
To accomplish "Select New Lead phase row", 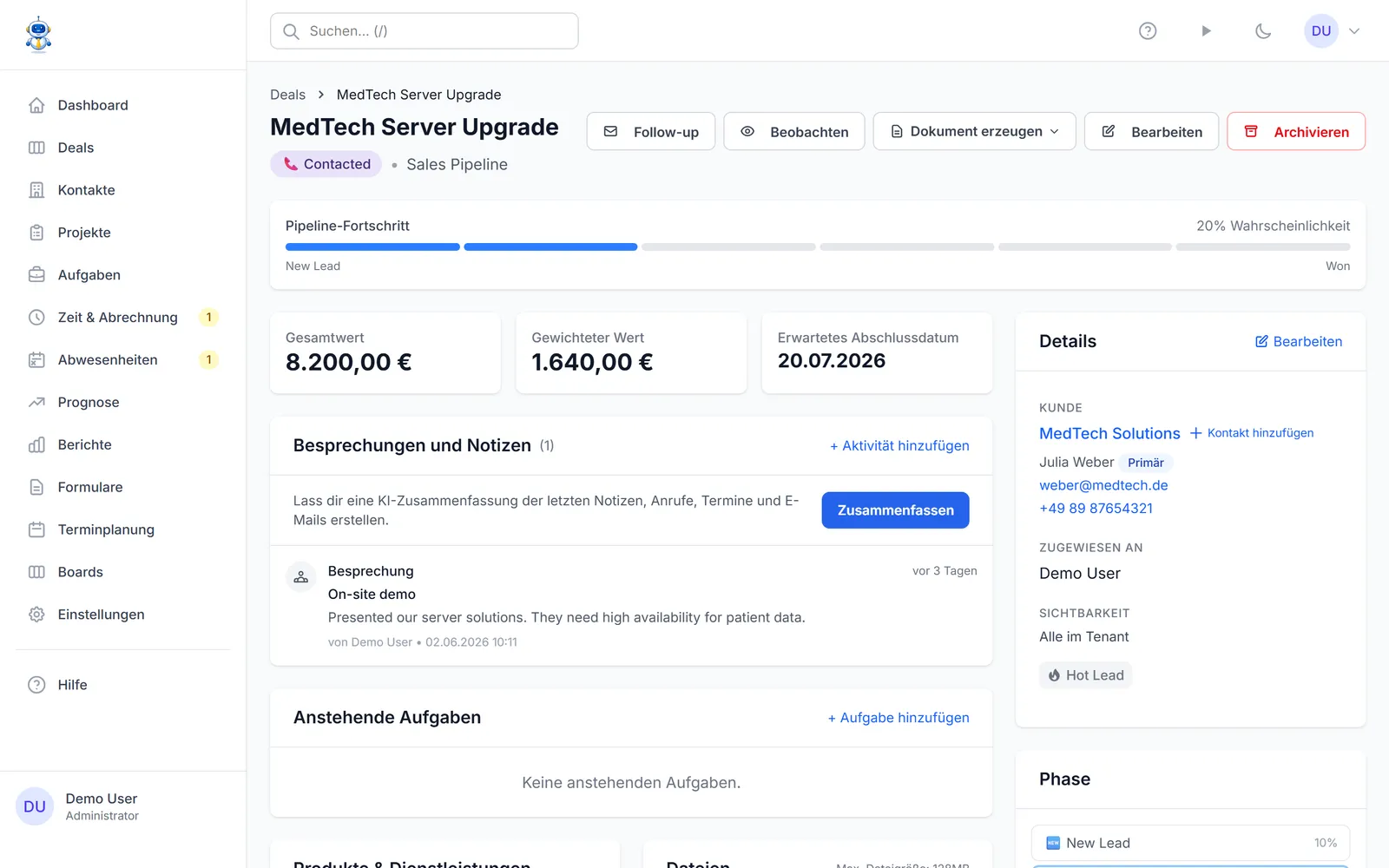I will click(1190, 843).
